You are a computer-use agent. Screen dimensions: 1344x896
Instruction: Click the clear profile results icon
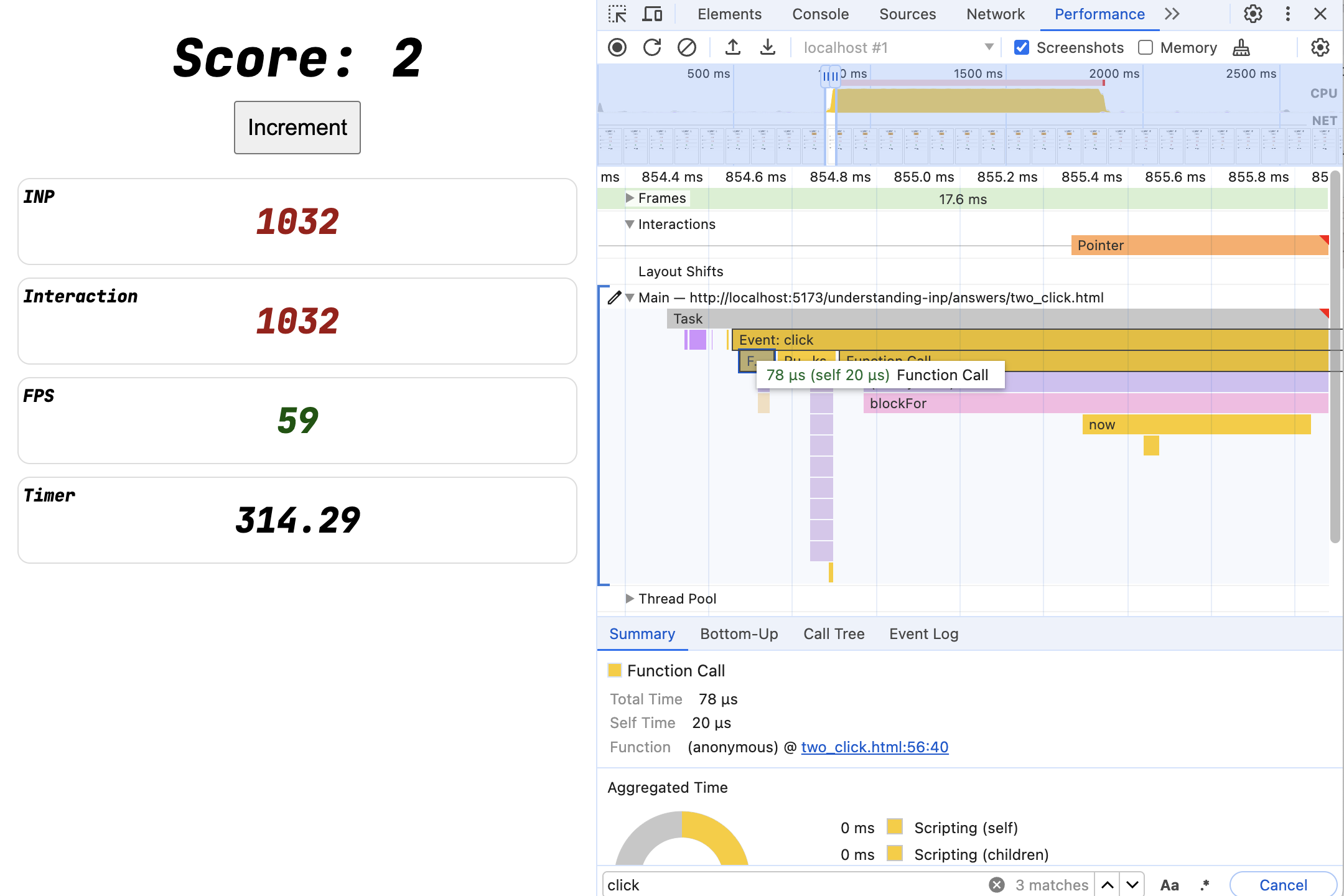(688, 47)
